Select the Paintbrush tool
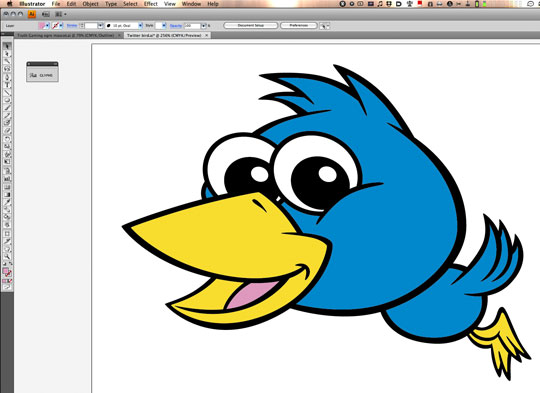Screen dimensions: 540x393 click(x=7, y=108)
